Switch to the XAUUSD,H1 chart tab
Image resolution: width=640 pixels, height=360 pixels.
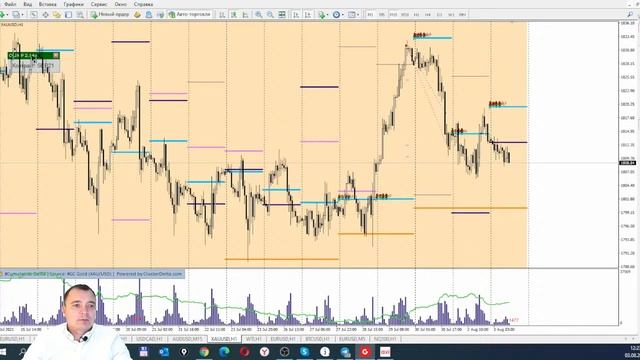pyautogui.click(x=224, y=339)
